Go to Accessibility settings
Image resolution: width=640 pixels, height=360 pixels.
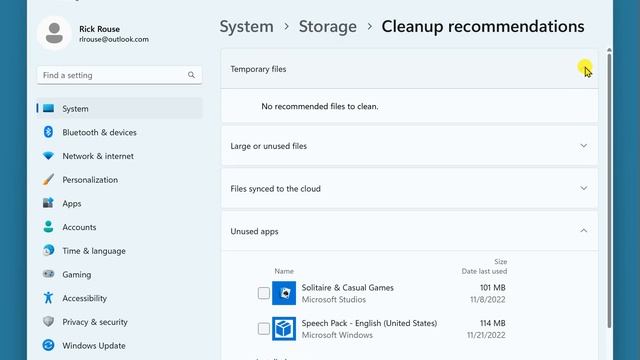(119, 298)
